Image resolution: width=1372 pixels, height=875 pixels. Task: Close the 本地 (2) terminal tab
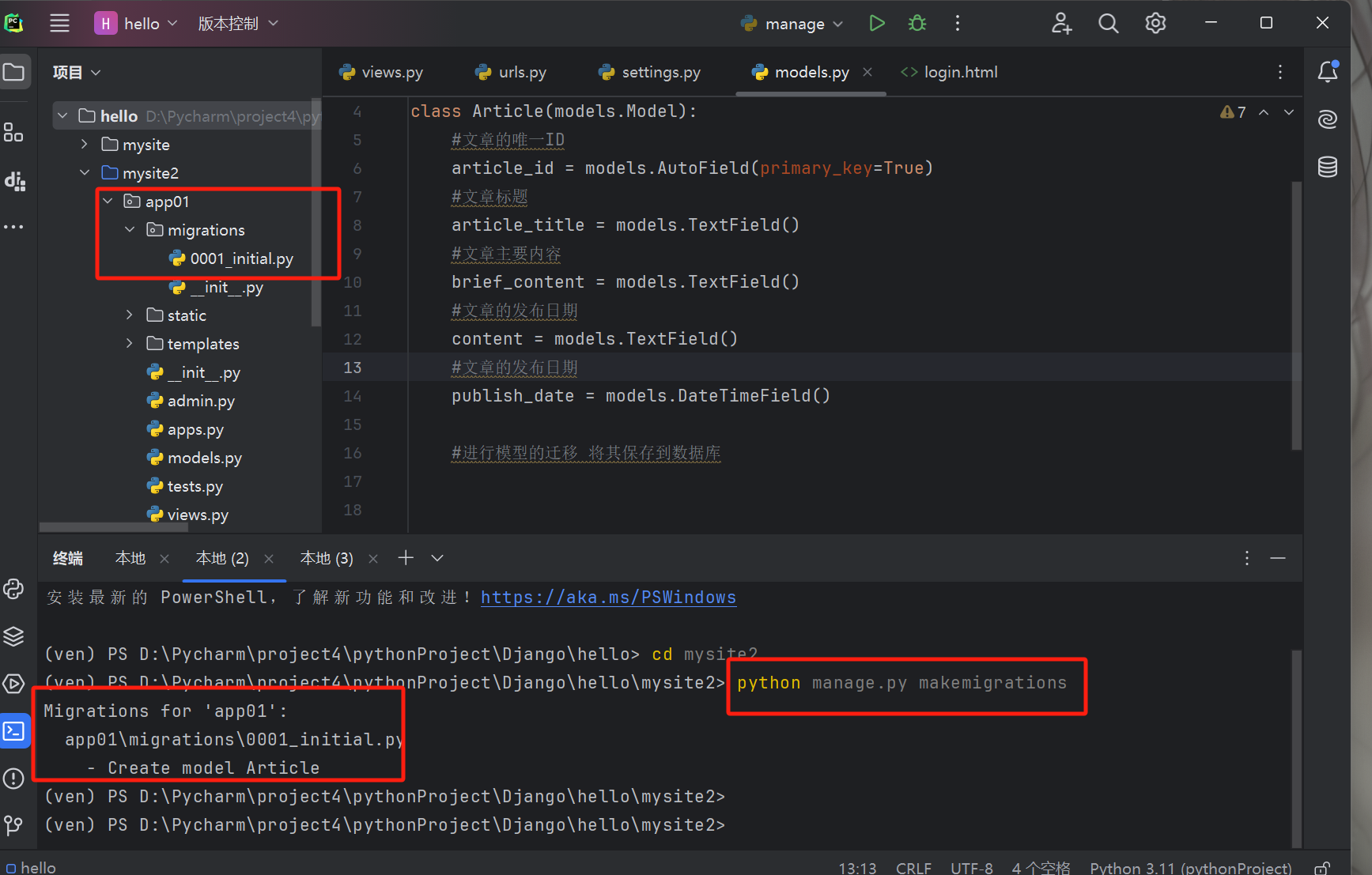[x=269, y=559]
